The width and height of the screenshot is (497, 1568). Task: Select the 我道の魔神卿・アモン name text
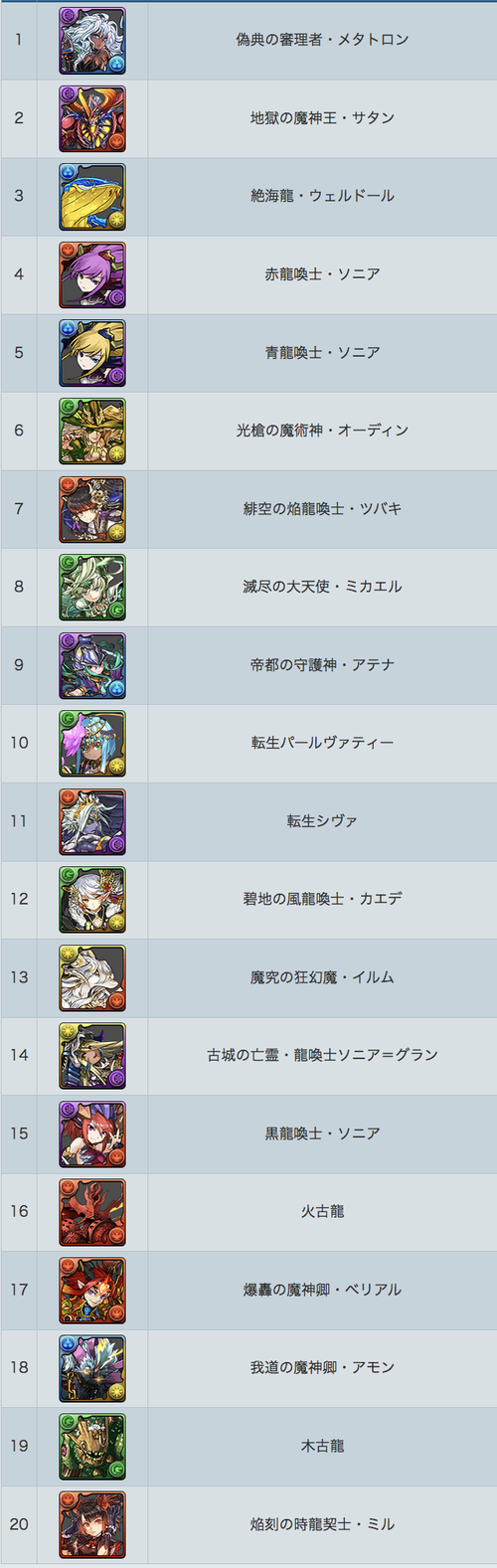tap(322, 1367)
